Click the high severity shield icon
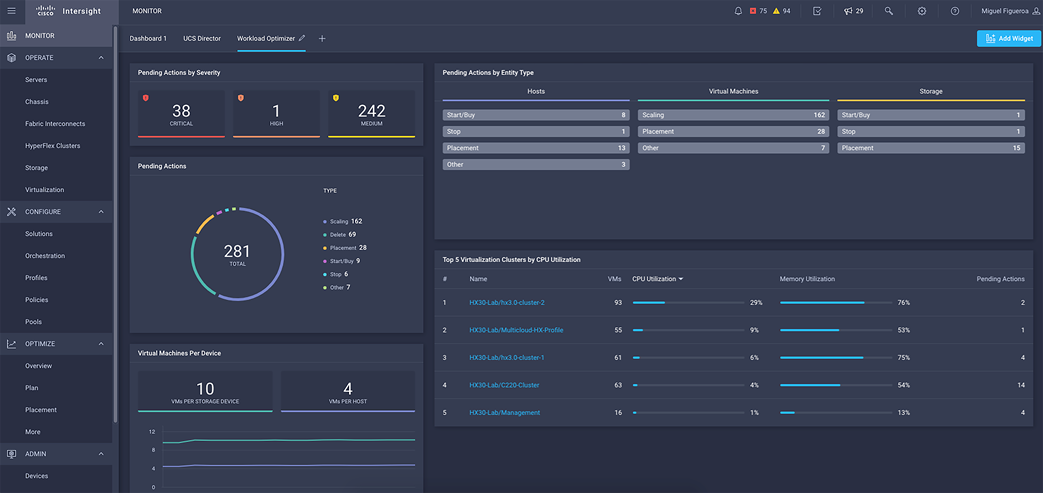Image resolution: width=1043 pixels, height=493 pixels. 241,98
